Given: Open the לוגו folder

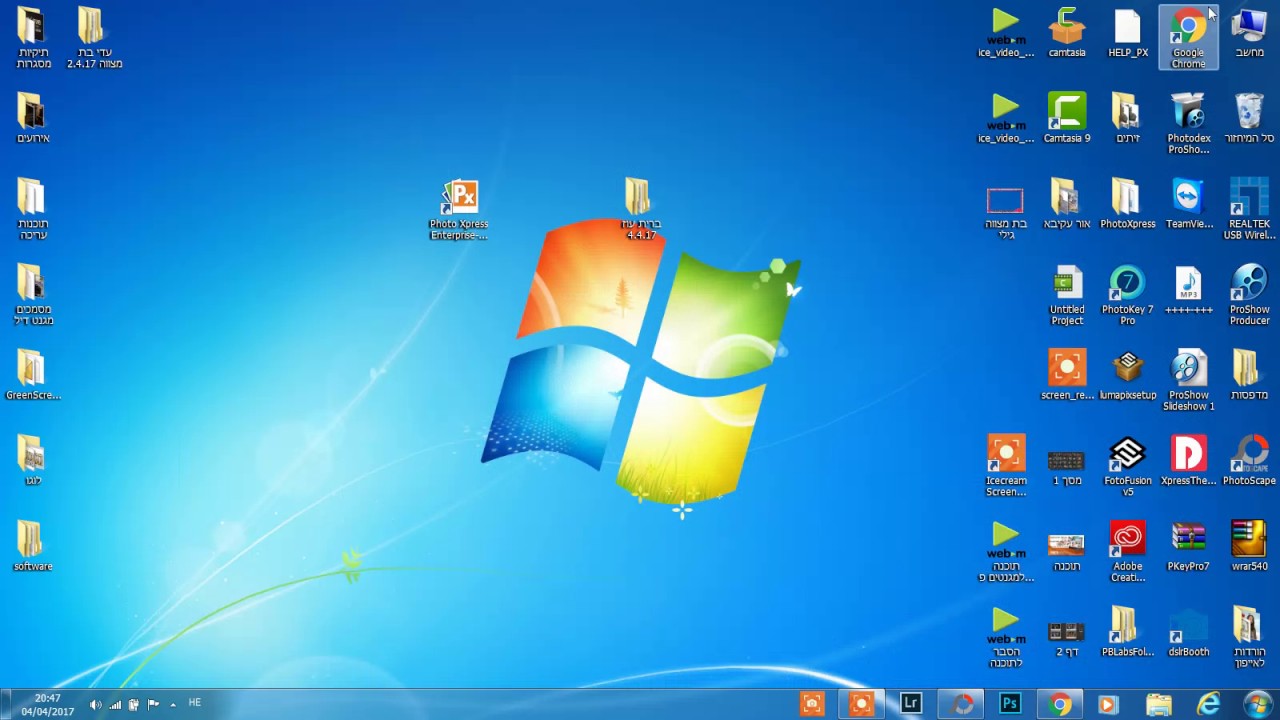Looking at the screenshot, I should pyautogui.click(x=33, y=461).
